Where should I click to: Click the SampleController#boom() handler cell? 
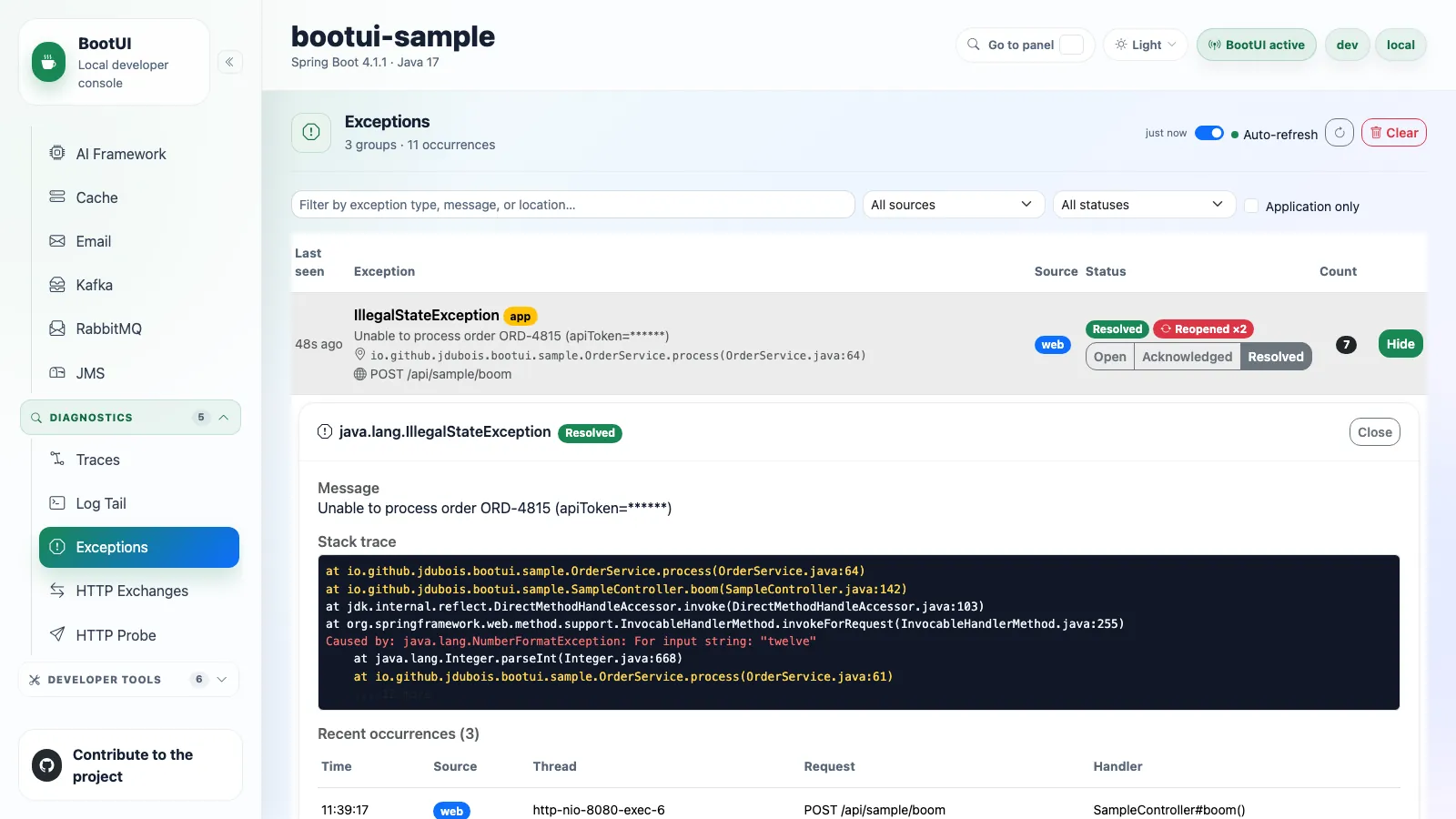click(1169, 810)
